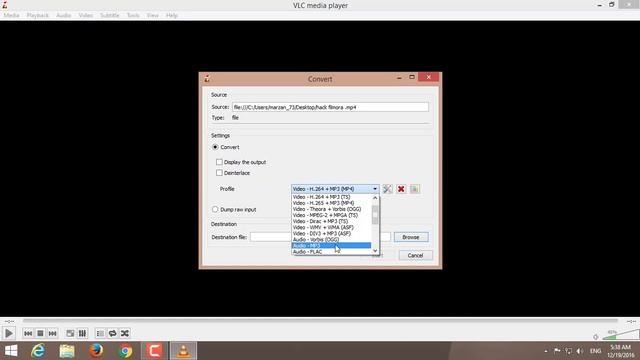Show hidden tray icons arrow

(x=546, y=351)
